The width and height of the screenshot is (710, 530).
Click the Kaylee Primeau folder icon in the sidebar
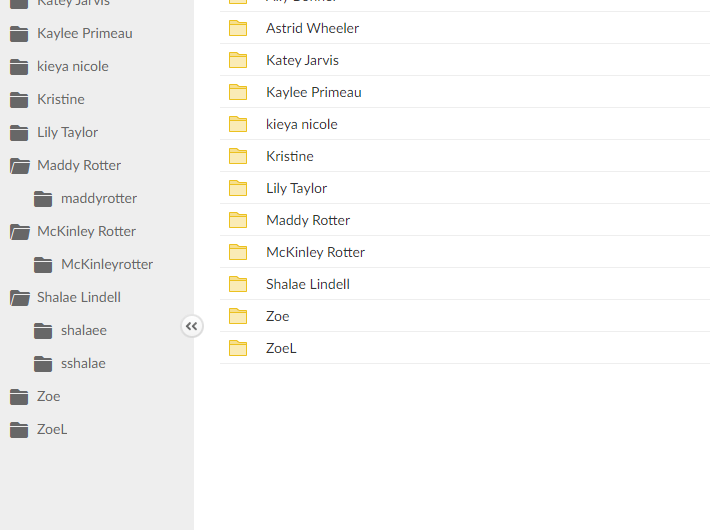[x=19, y=34]
